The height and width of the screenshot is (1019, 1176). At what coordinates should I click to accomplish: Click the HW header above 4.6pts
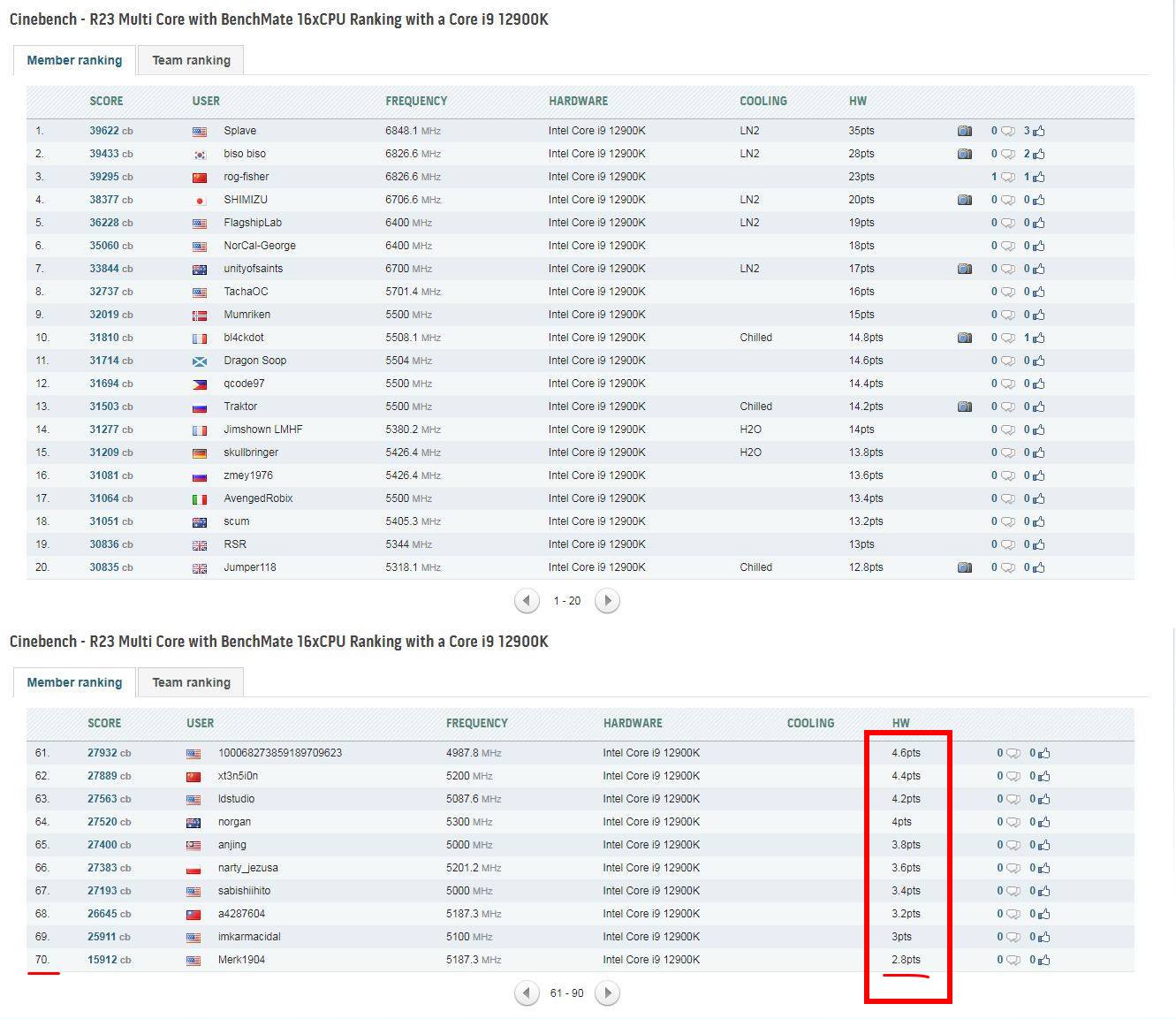[x=900, y=723]
